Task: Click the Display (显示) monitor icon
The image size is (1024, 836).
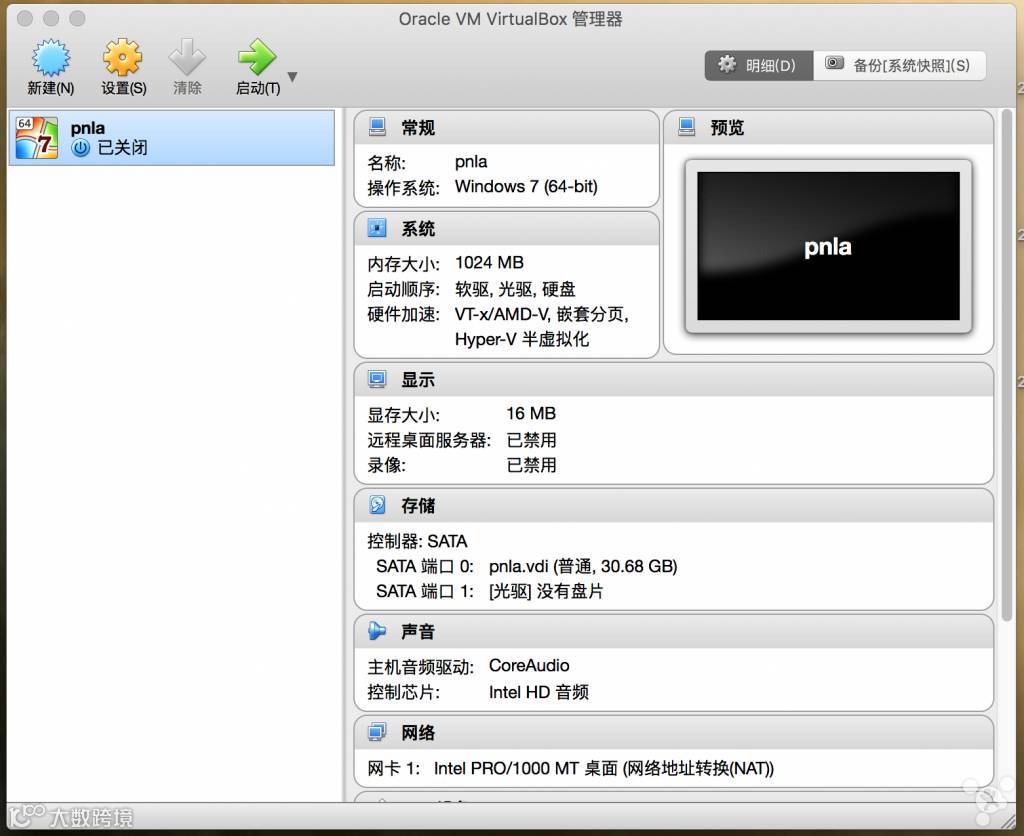Action: click(x=377, y=379)
